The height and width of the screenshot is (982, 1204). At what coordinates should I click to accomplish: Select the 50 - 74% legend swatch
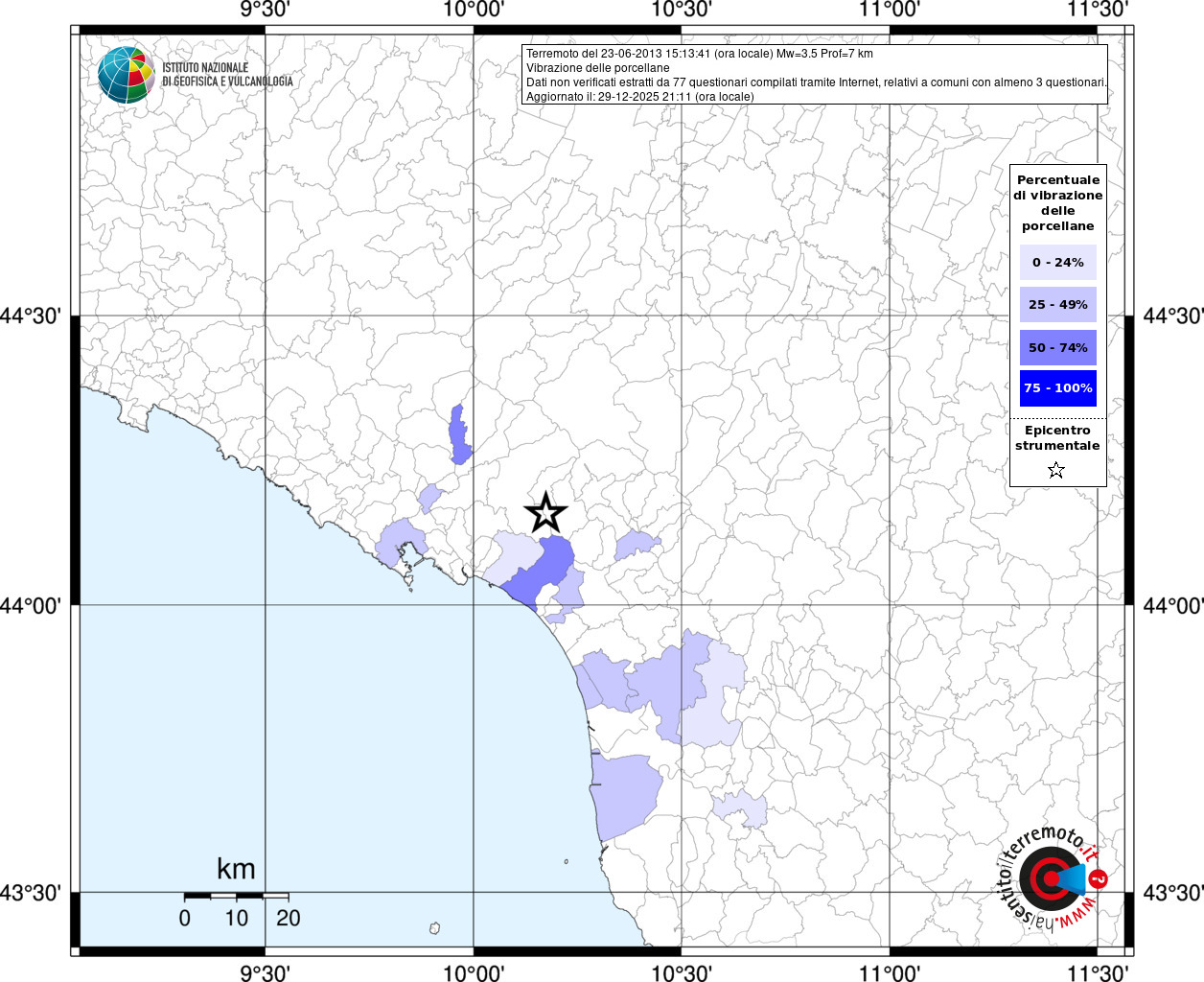pos(1058,347)
